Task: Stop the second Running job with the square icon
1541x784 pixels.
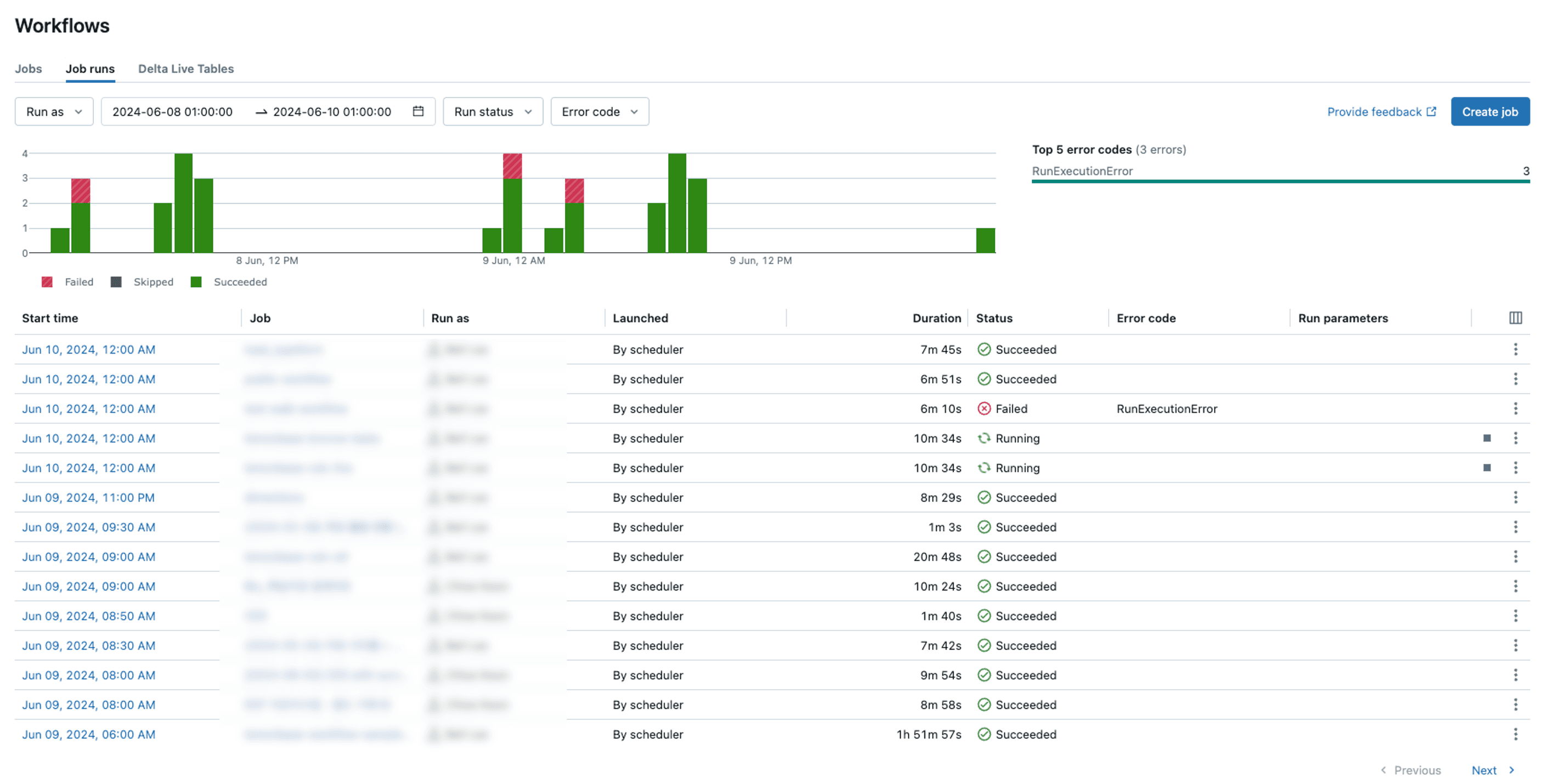Action: pyautogui.click(x=1487, y=468)
